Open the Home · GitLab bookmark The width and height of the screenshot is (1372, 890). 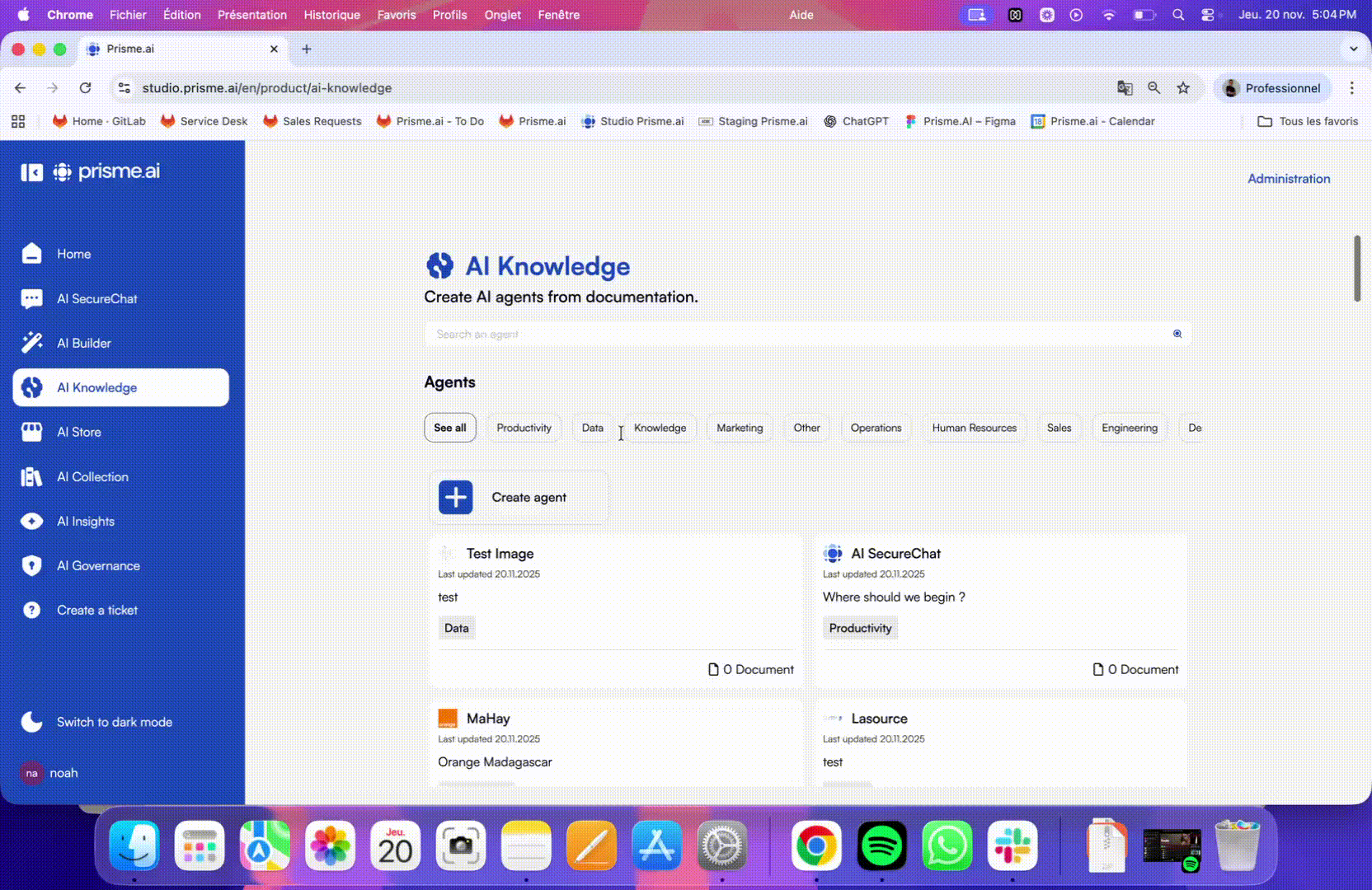(99, 121)
